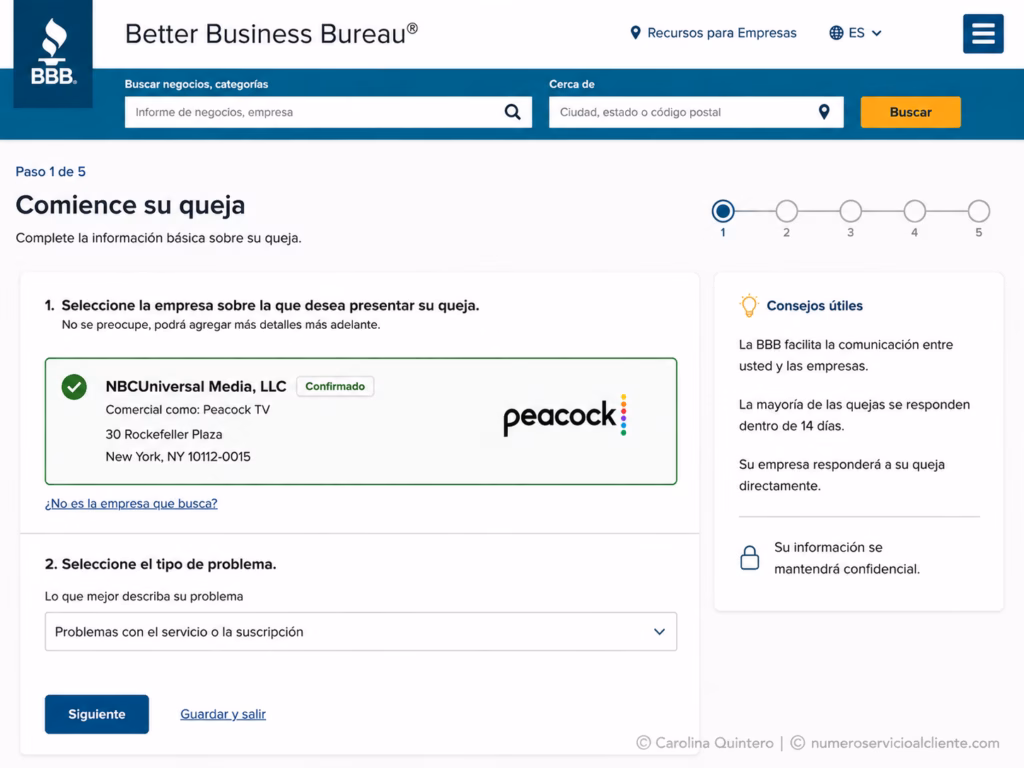Select step 4 progress indicator
This screenshot has height=768, width=1024.
click(914, 212)
